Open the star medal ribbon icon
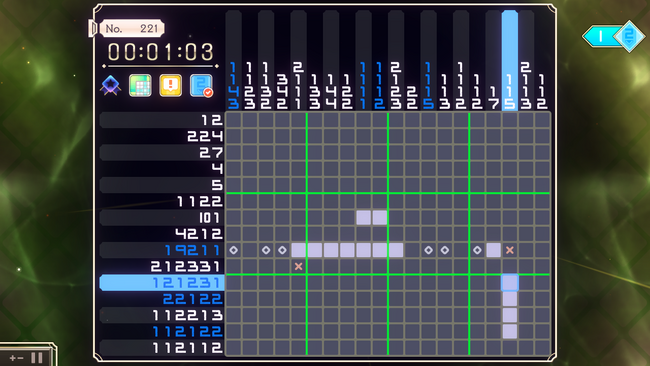650x366 pixels. (x=111, y=86)
